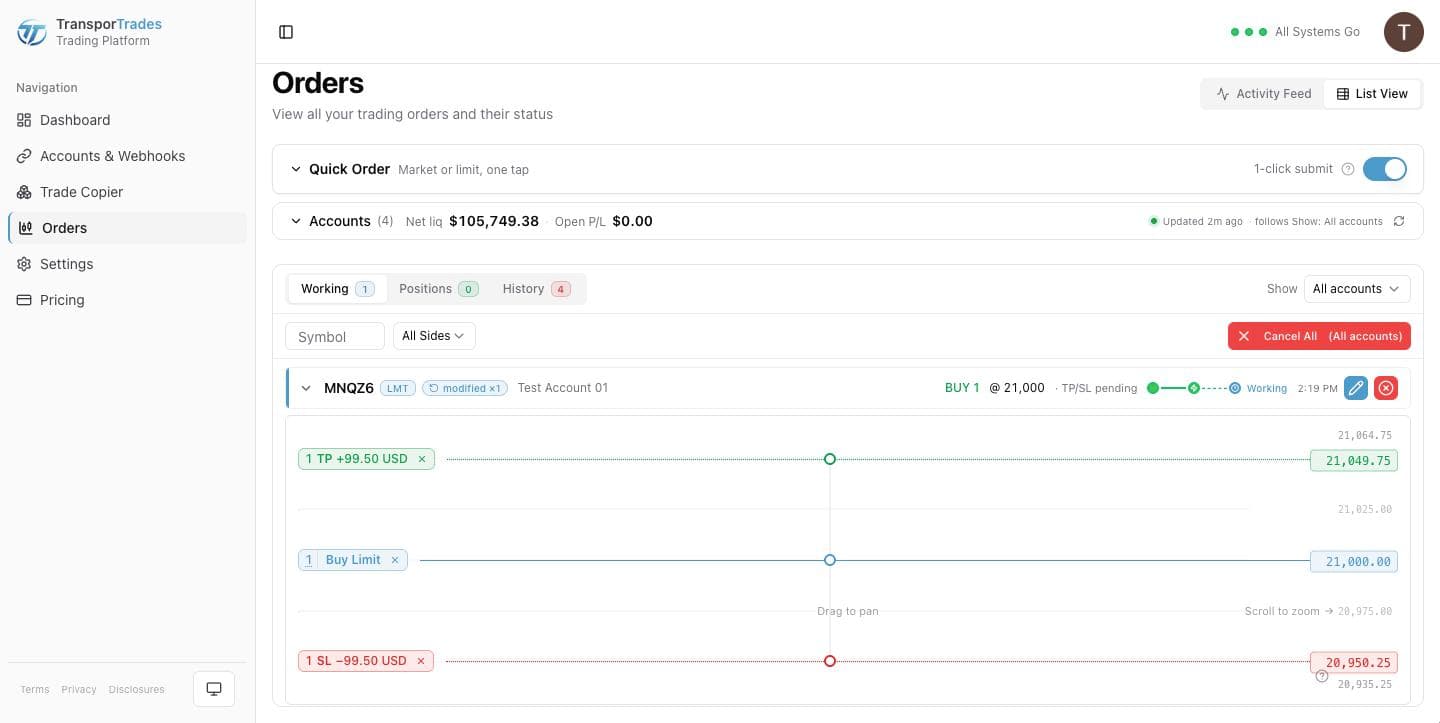Click the display theme monitor icon
Viewport: 1440px width, 723px height.
(x=214, y=689)
